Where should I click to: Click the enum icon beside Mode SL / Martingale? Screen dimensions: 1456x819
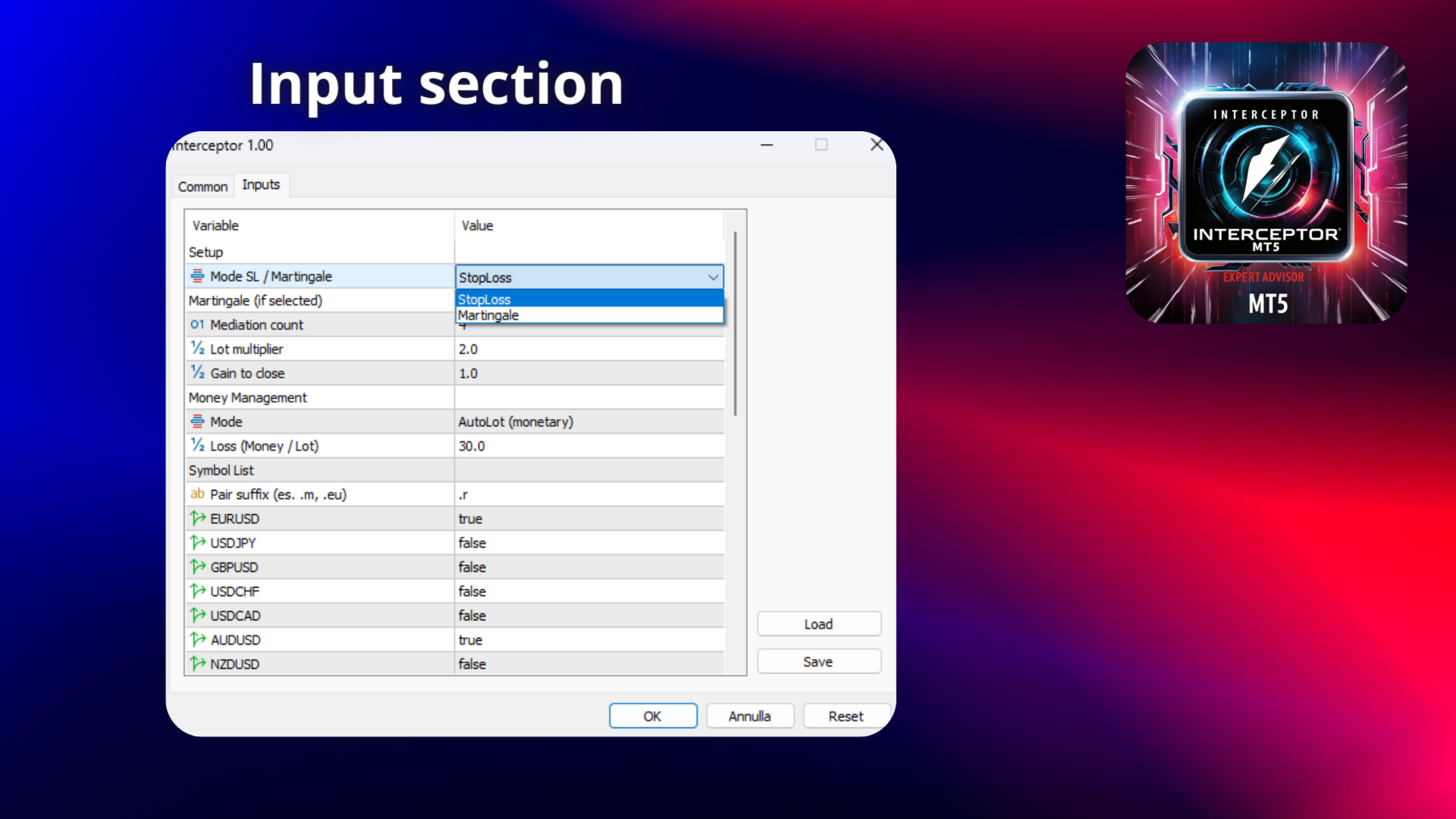point(197,276)
